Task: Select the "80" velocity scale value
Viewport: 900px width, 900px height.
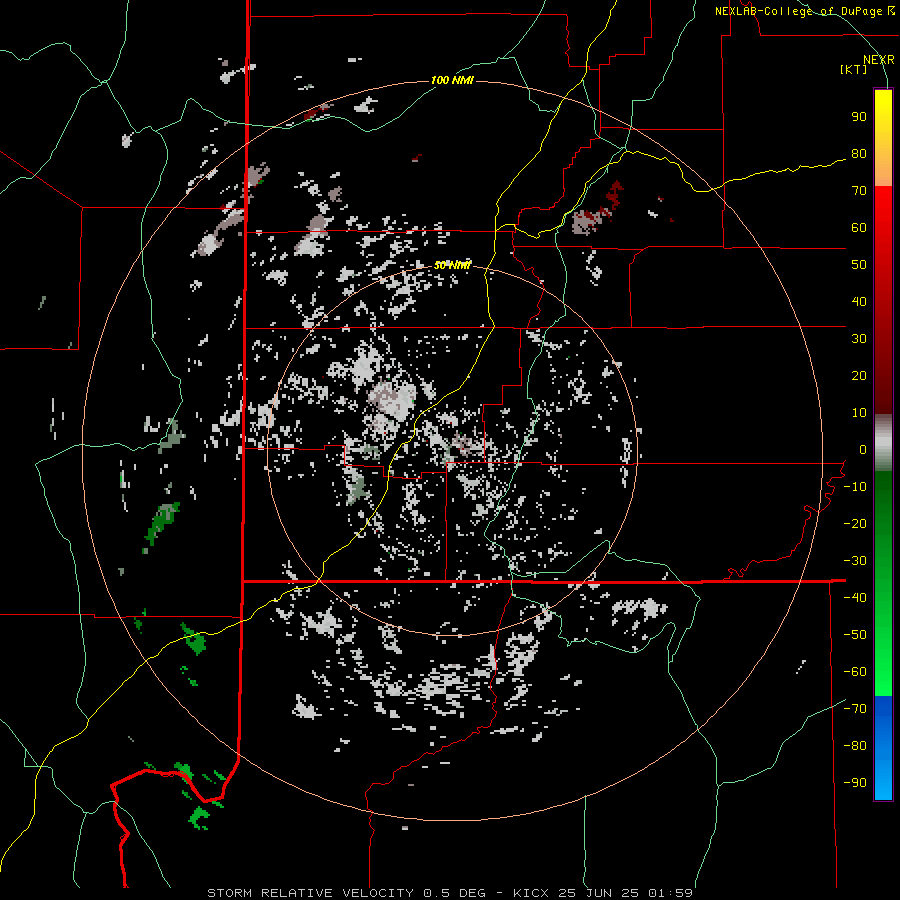Action: tap(859, 154)
